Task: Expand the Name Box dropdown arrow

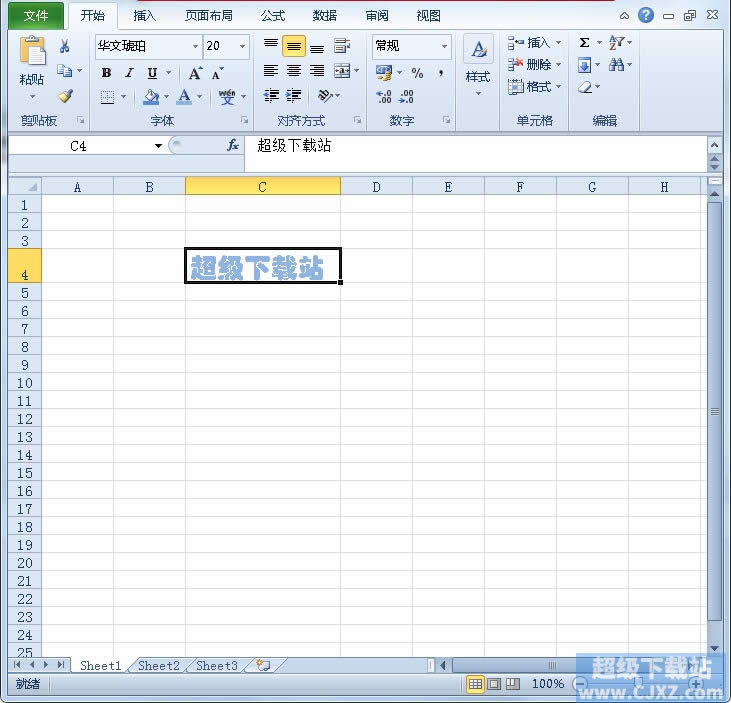Action: (159, 146)
